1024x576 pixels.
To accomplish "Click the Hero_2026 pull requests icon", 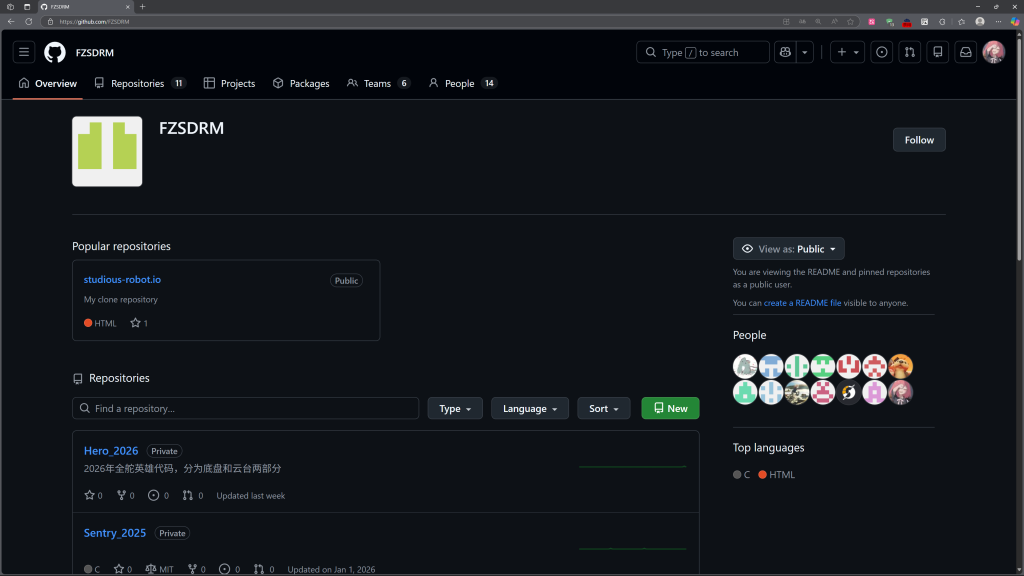I will coord(187,496).
